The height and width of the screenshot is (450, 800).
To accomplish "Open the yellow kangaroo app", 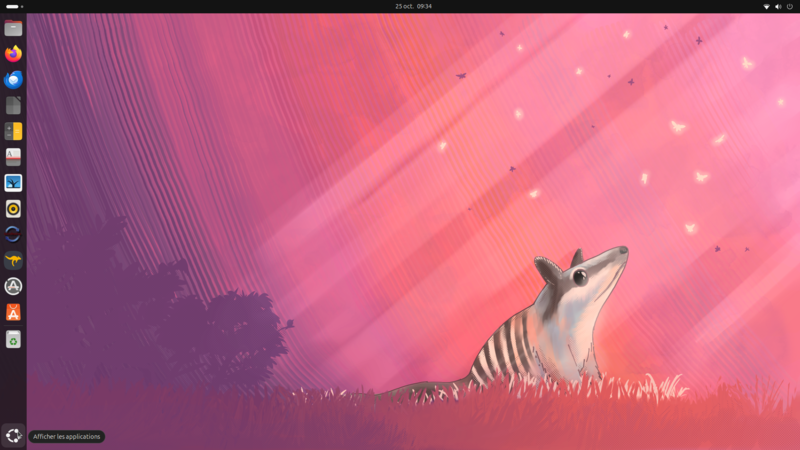I will coord(13,261).
